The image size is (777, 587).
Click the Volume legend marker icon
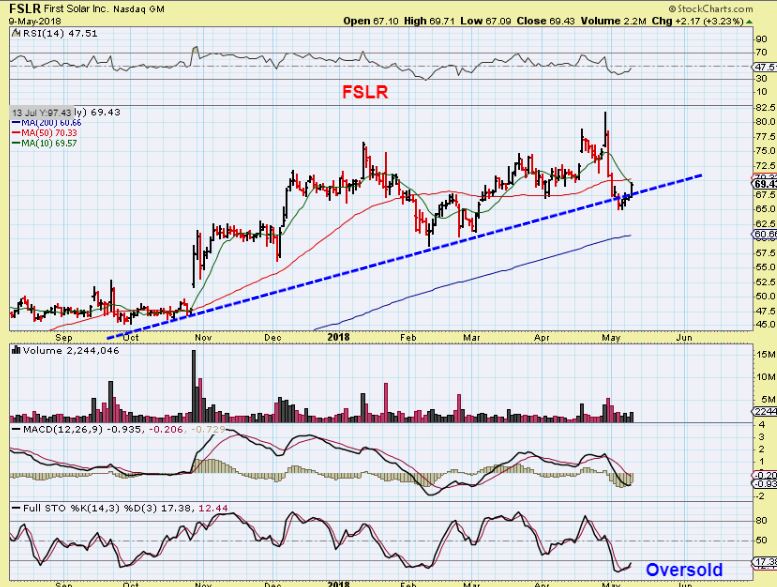pyautogui.click(x=16, y=350)
